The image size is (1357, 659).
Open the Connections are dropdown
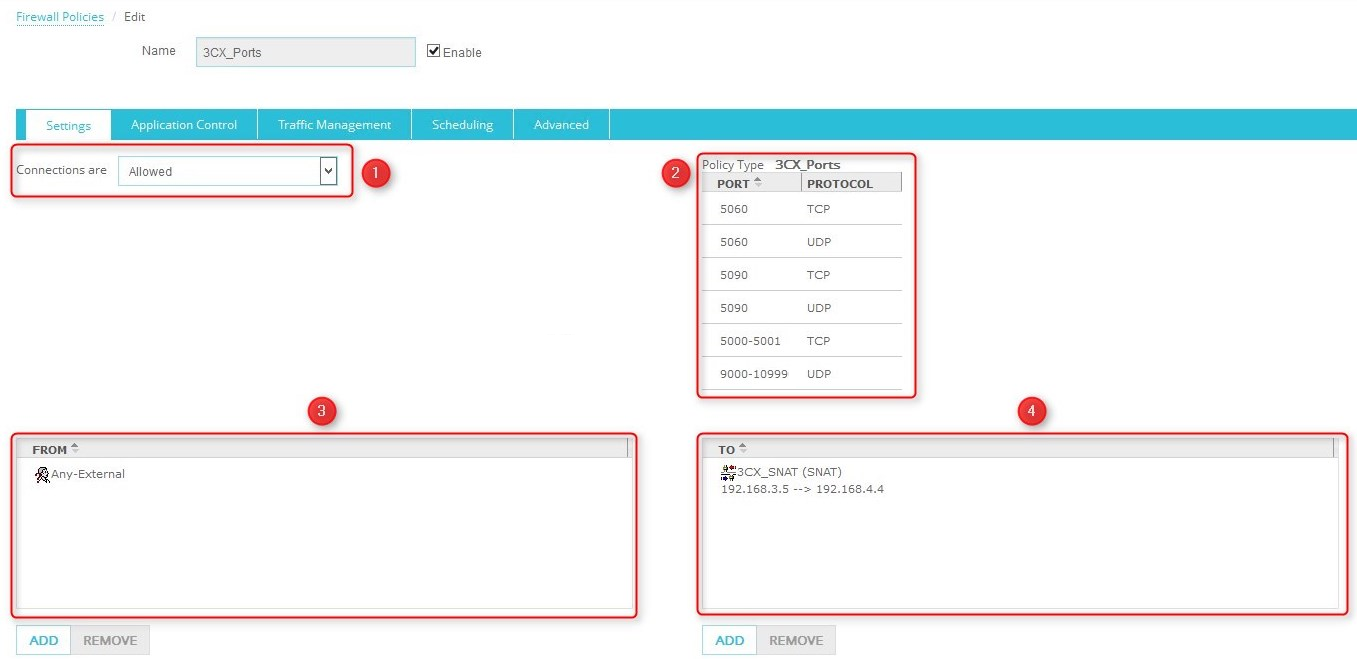point(227,171)
